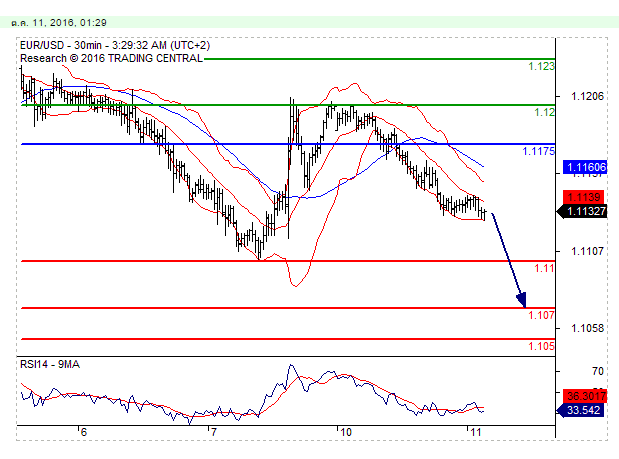Click the 'Research © 2016 TRADING CENTRAL' label

click(111, 58)
